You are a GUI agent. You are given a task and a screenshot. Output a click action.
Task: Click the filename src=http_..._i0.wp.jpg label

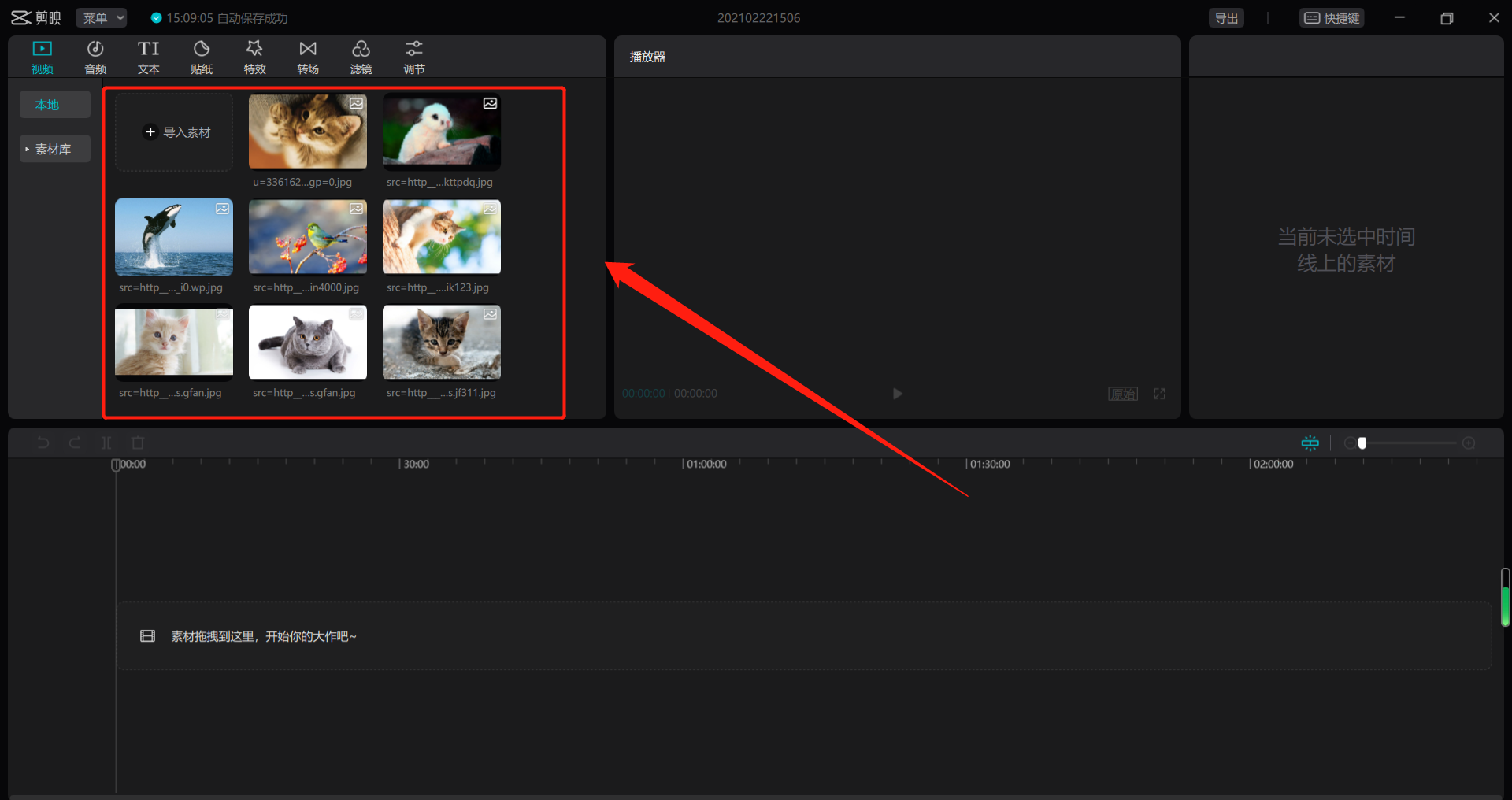point(171,287)
